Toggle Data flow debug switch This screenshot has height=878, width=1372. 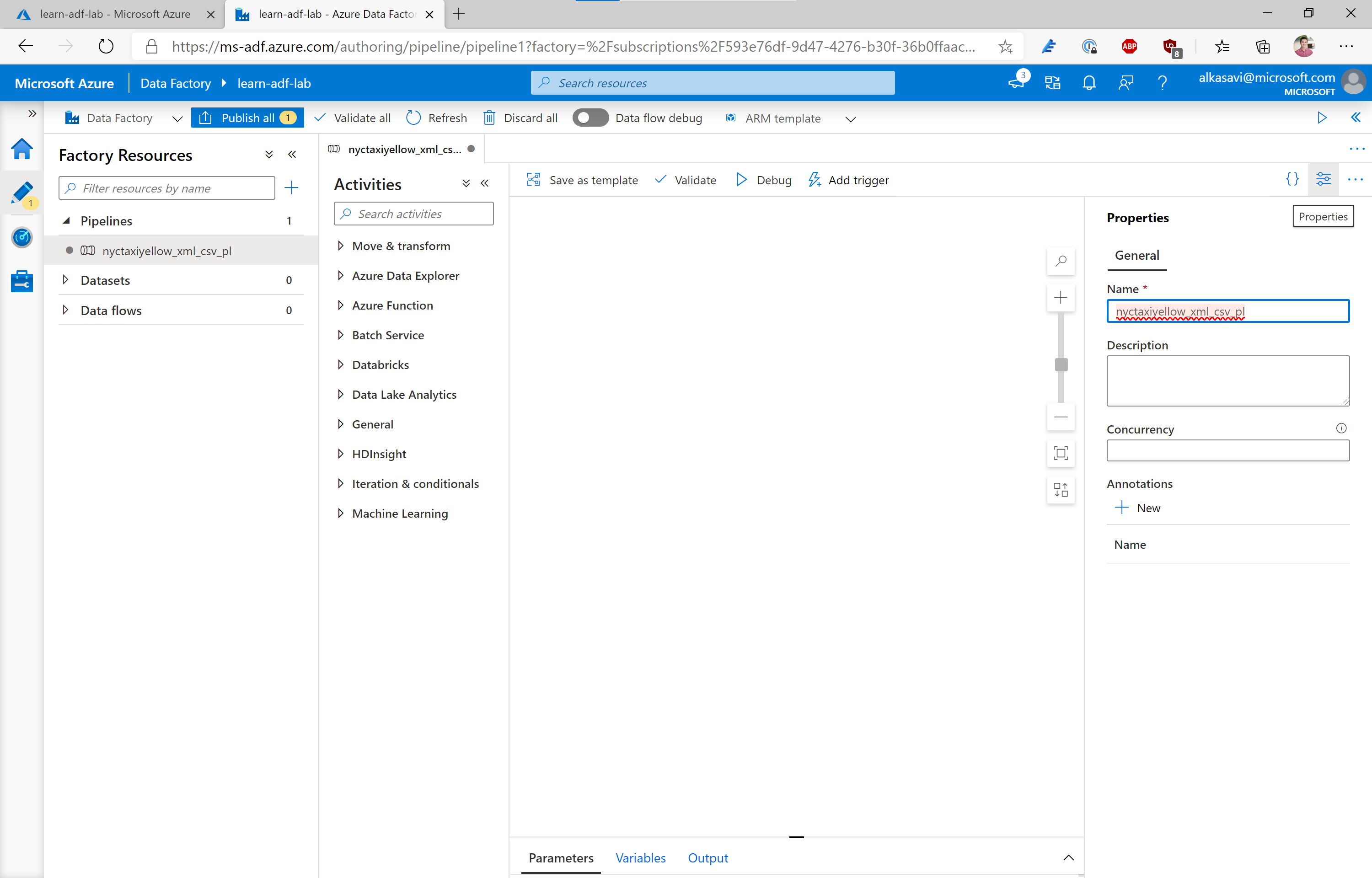click(590, 118)
